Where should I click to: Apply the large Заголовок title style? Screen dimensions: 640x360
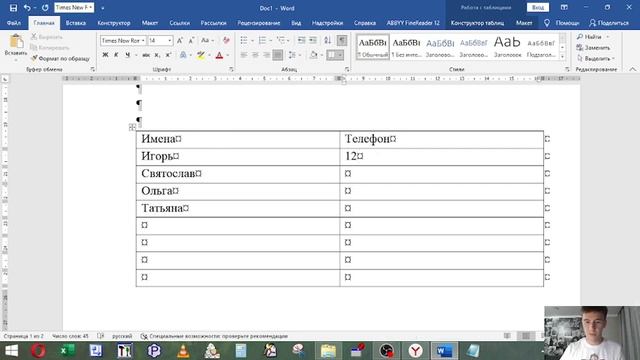(x=507, y=47)
